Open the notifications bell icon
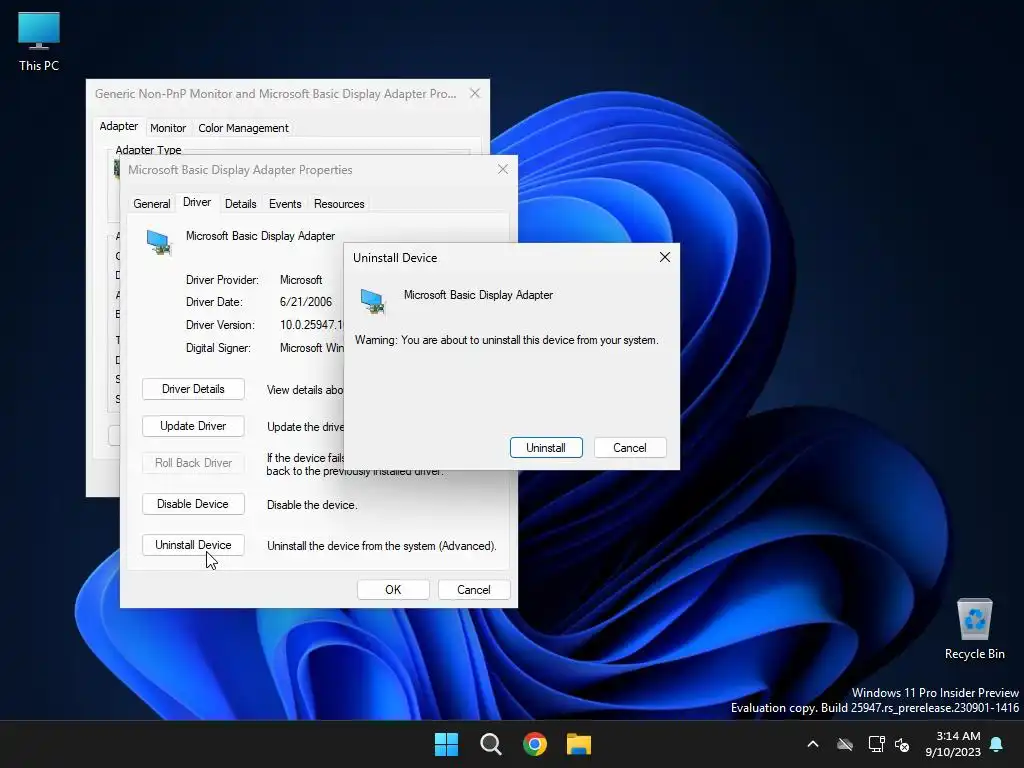The height and width of the screenshot is (768, 1024). tap(996, 744)
